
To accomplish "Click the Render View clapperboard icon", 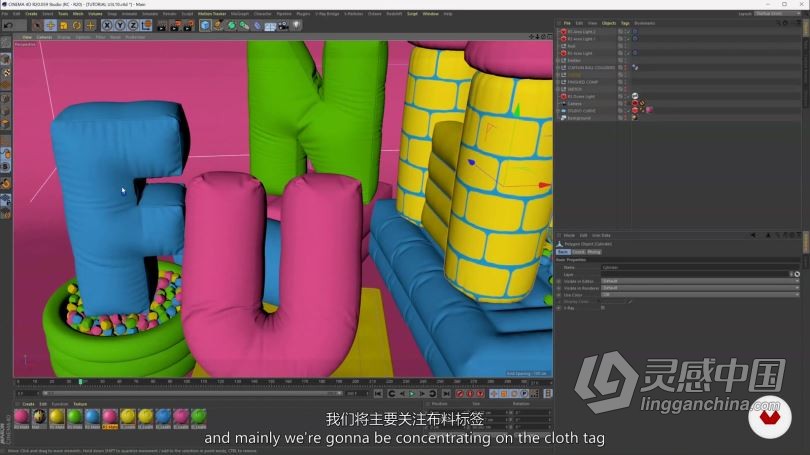I will [x=162, y=25].
